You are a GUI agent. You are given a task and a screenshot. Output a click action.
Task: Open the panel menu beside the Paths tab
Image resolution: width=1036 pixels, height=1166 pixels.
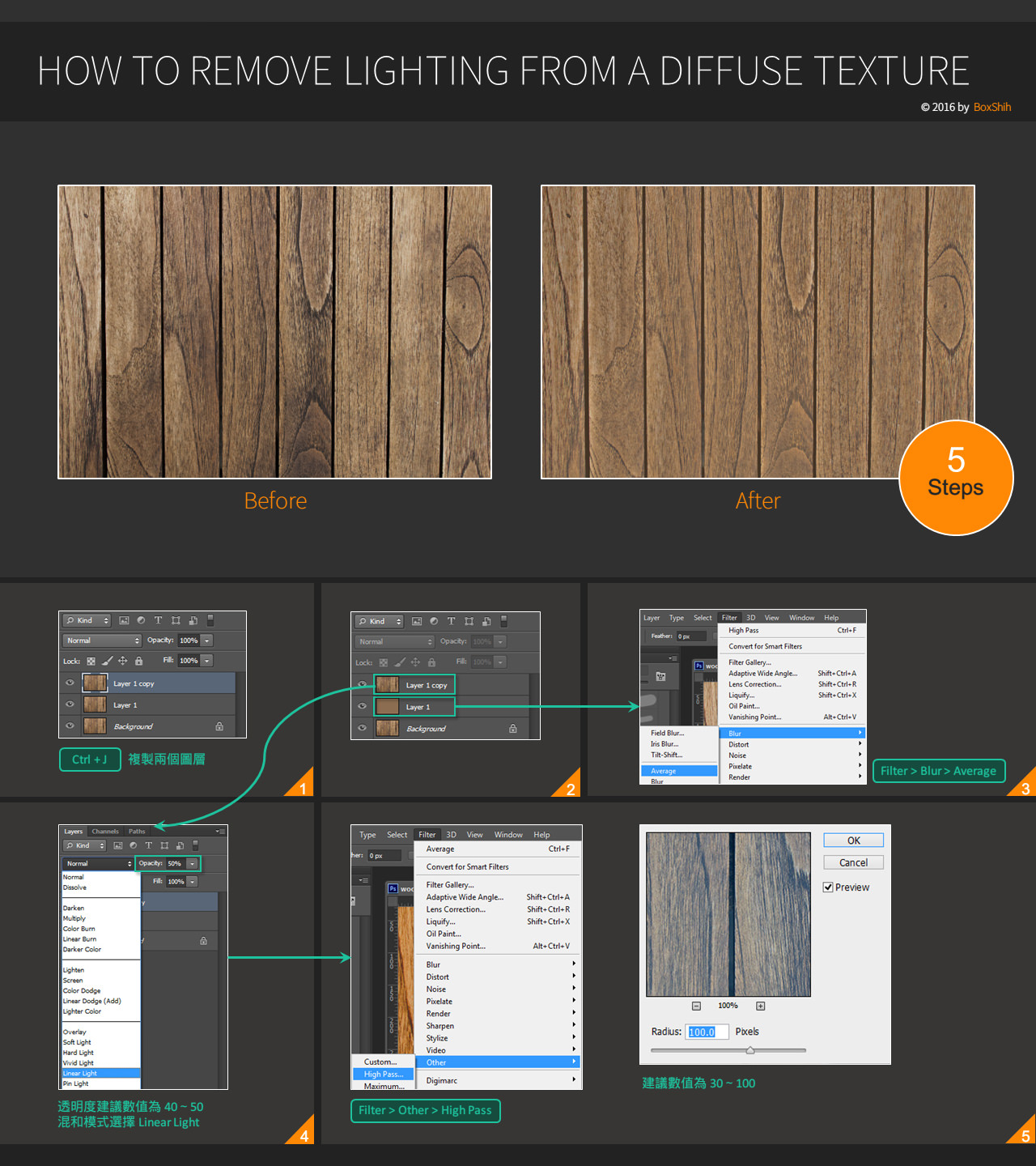[220, 832]
